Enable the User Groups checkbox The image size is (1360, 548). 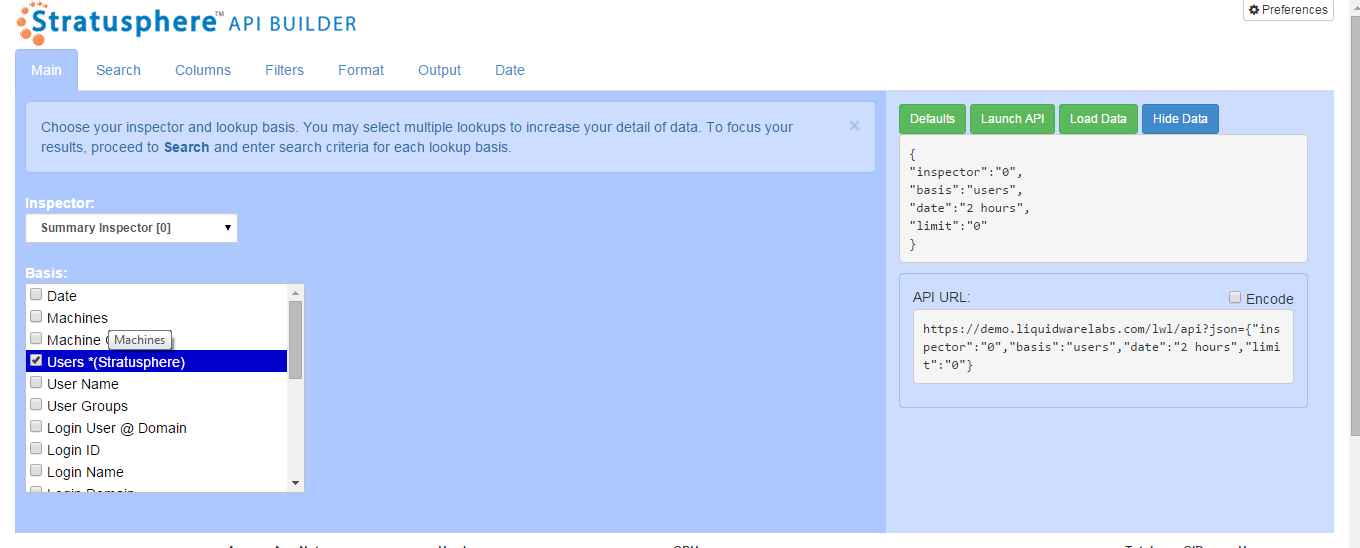click(36, 405)
